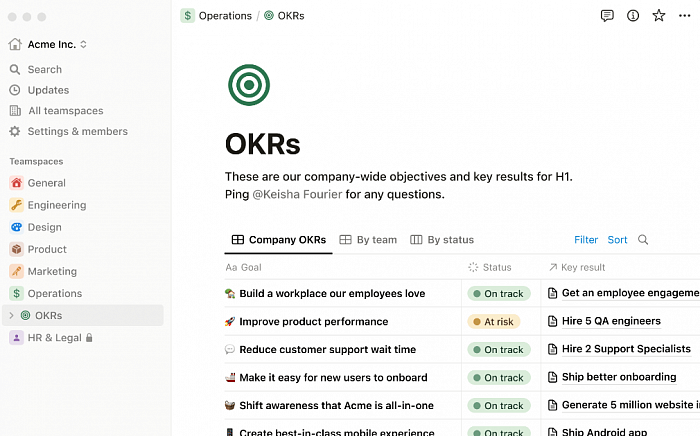Expand the OKRs page in sidebar
The width and height of the screenshot is (700, 436).
(x=12, y=316)
